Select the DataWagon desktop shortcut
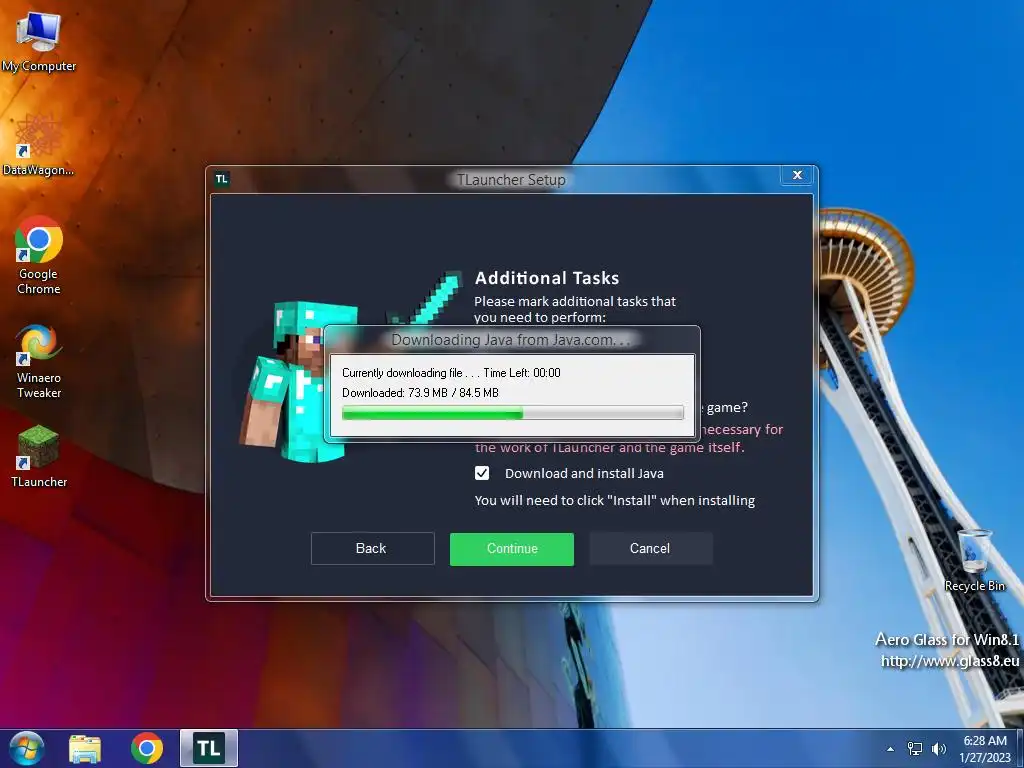The width and height of the screenshot is (1024, 768). click(x=39, y=144)
